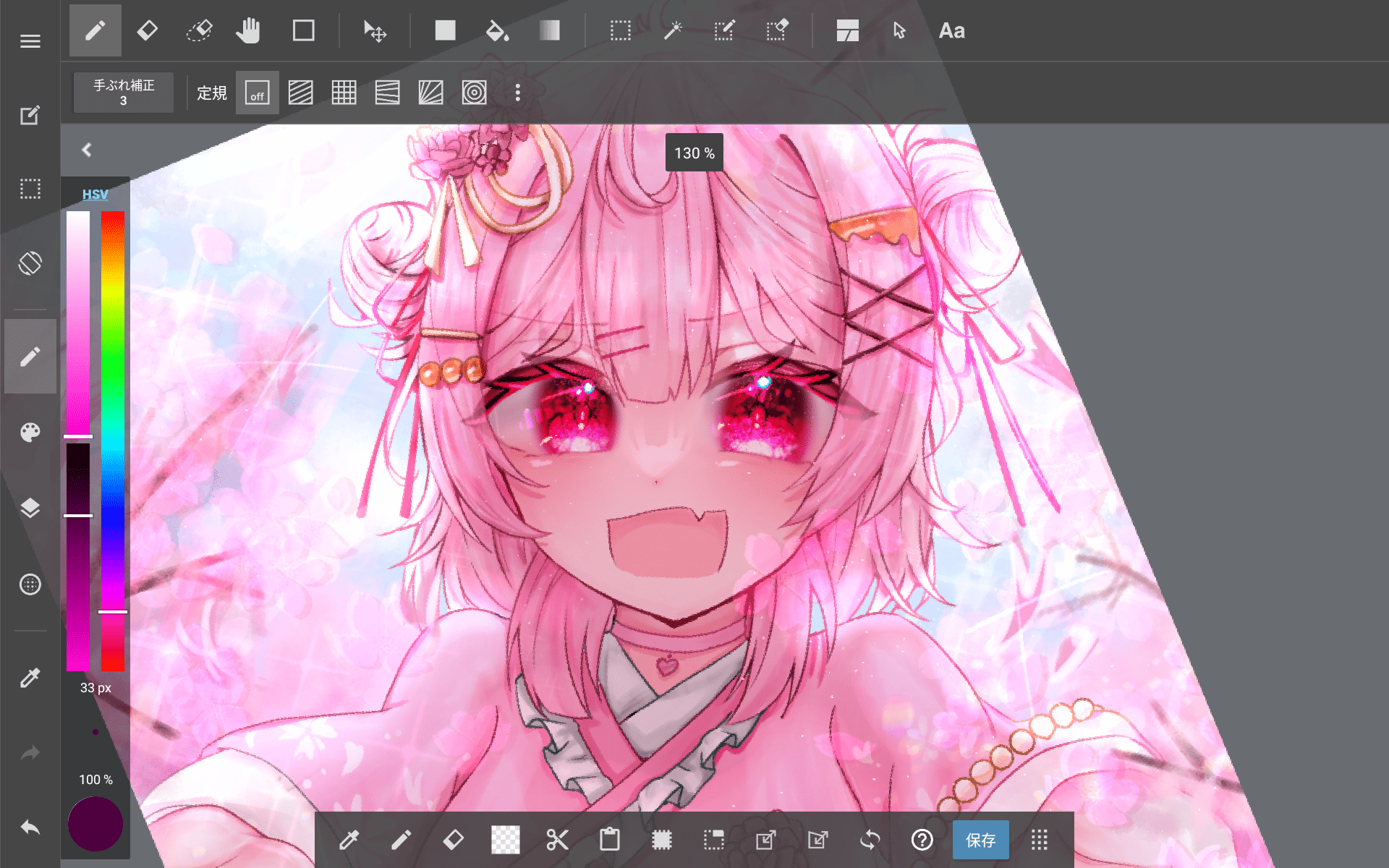Collapse the color panel with back chevron

87,150
